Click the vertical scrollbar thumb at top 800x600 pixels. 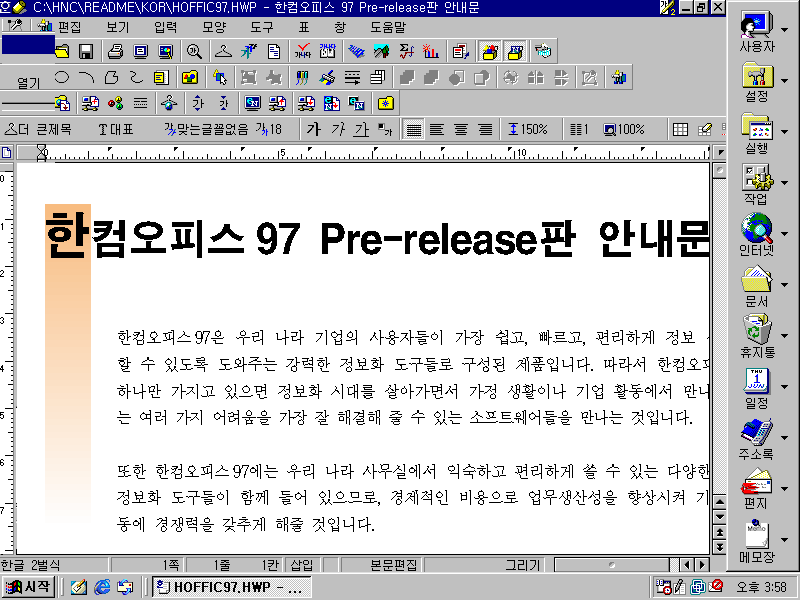point(719,170)
